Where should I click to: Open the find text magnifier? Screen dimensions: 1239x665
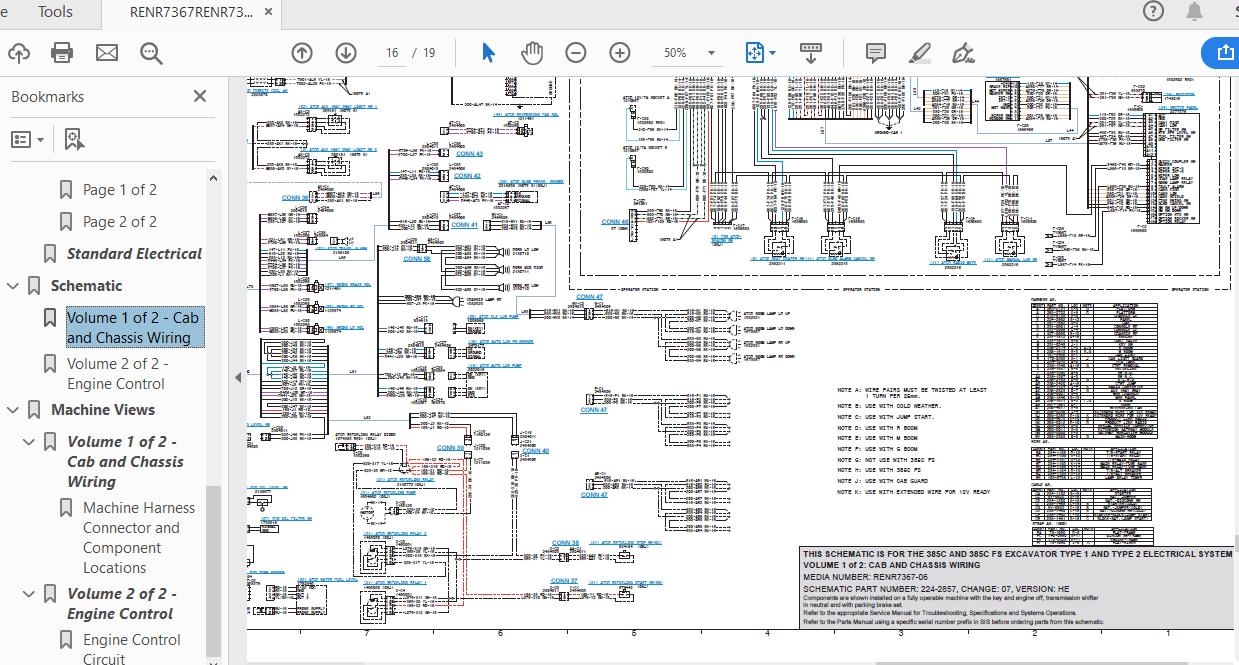tap(151, 53)
